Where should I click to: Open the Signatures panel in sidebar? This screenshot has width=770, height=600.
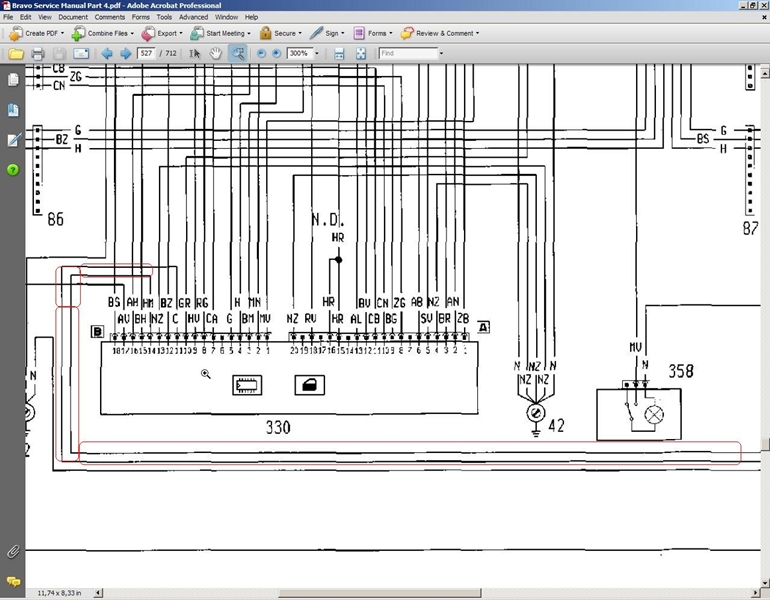point(13,140)
